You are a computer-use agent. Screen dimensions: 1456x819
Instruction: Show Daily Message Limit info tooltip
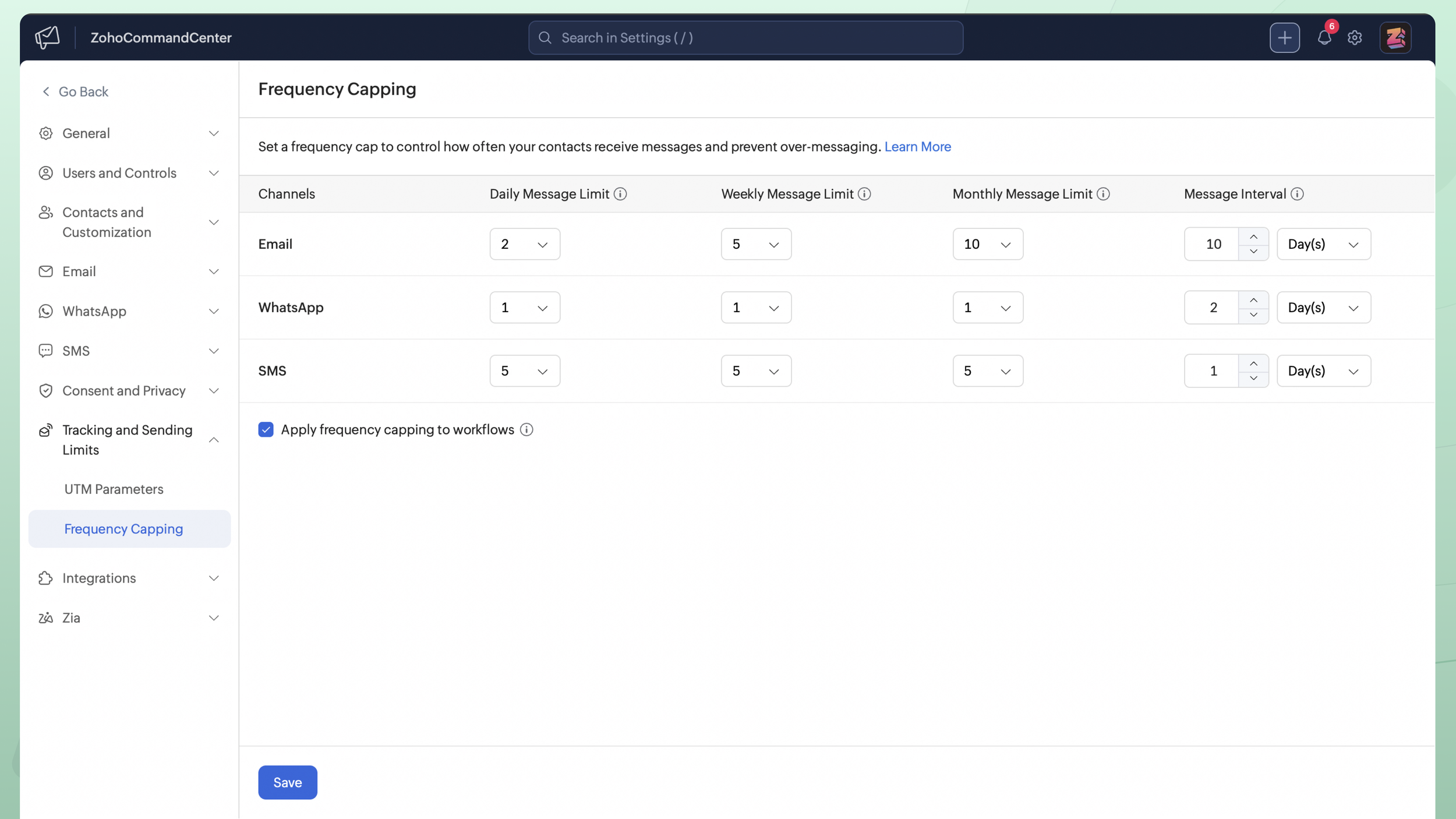click(x=620, y=194)
